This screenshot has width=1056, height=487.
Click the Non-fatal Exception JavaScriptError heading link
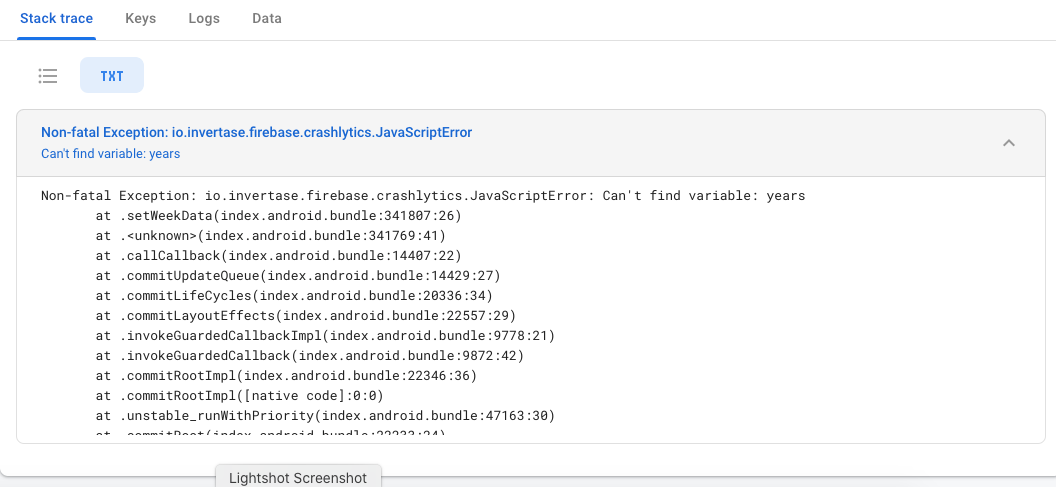click(257, 133)
